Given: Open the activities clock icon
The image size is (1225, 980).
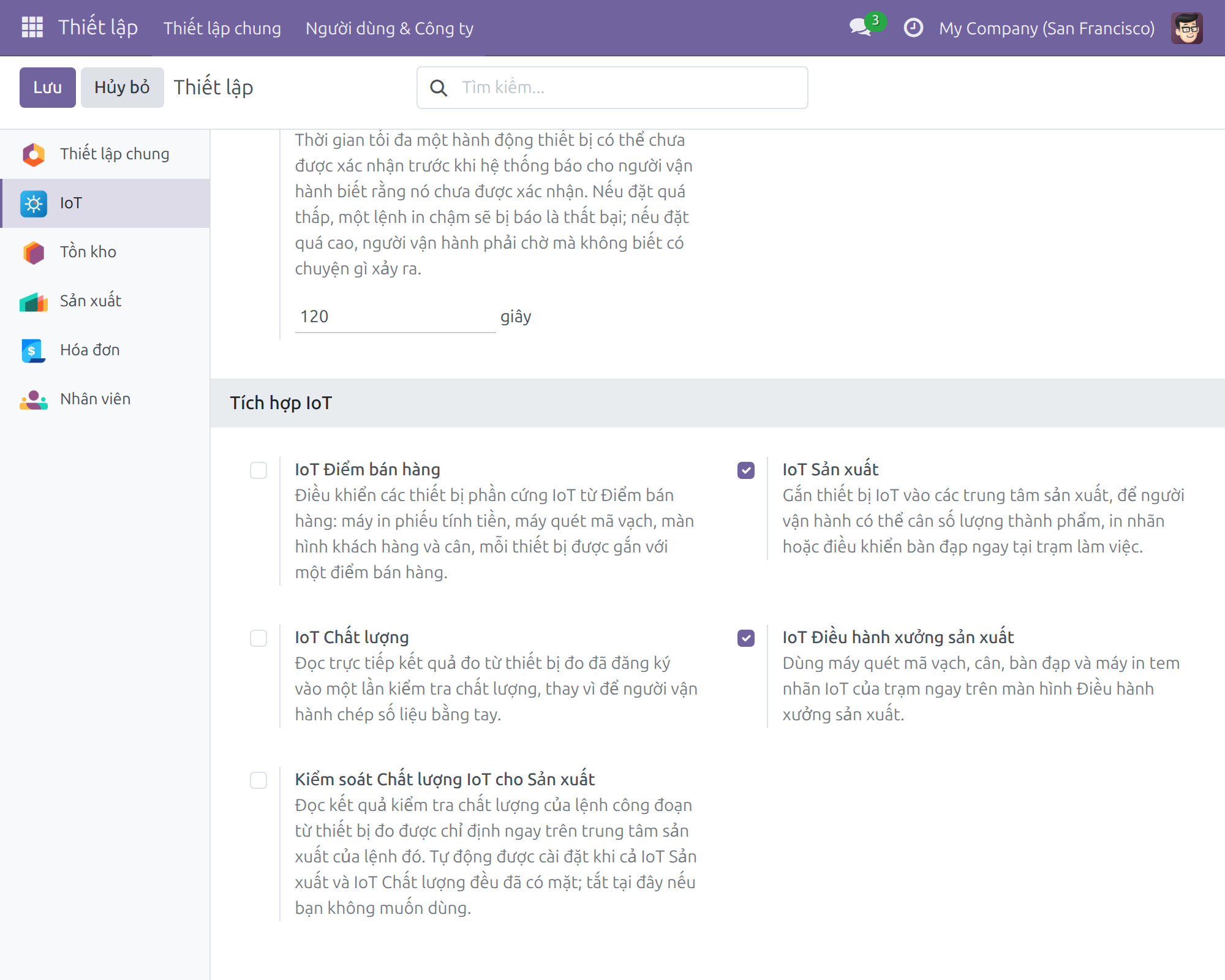Looking at the screenshot, I should [x=913, y=28].
